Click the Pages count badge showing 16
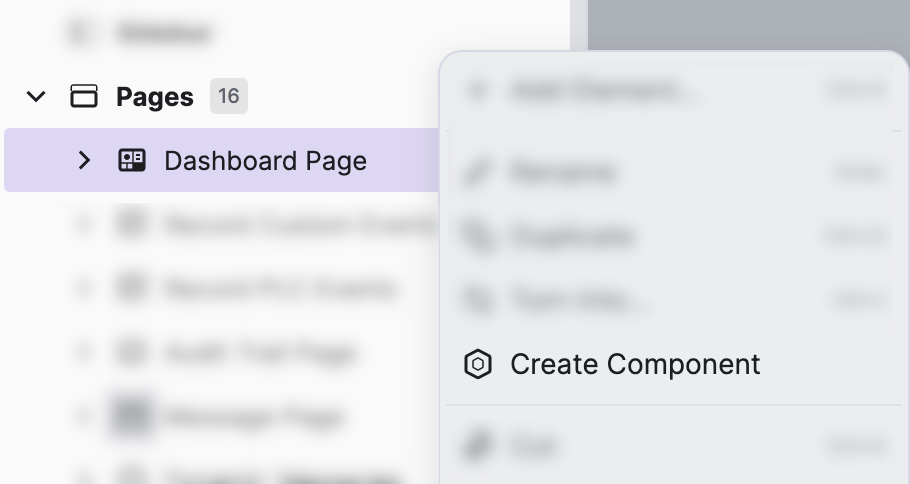 point(228,97)
